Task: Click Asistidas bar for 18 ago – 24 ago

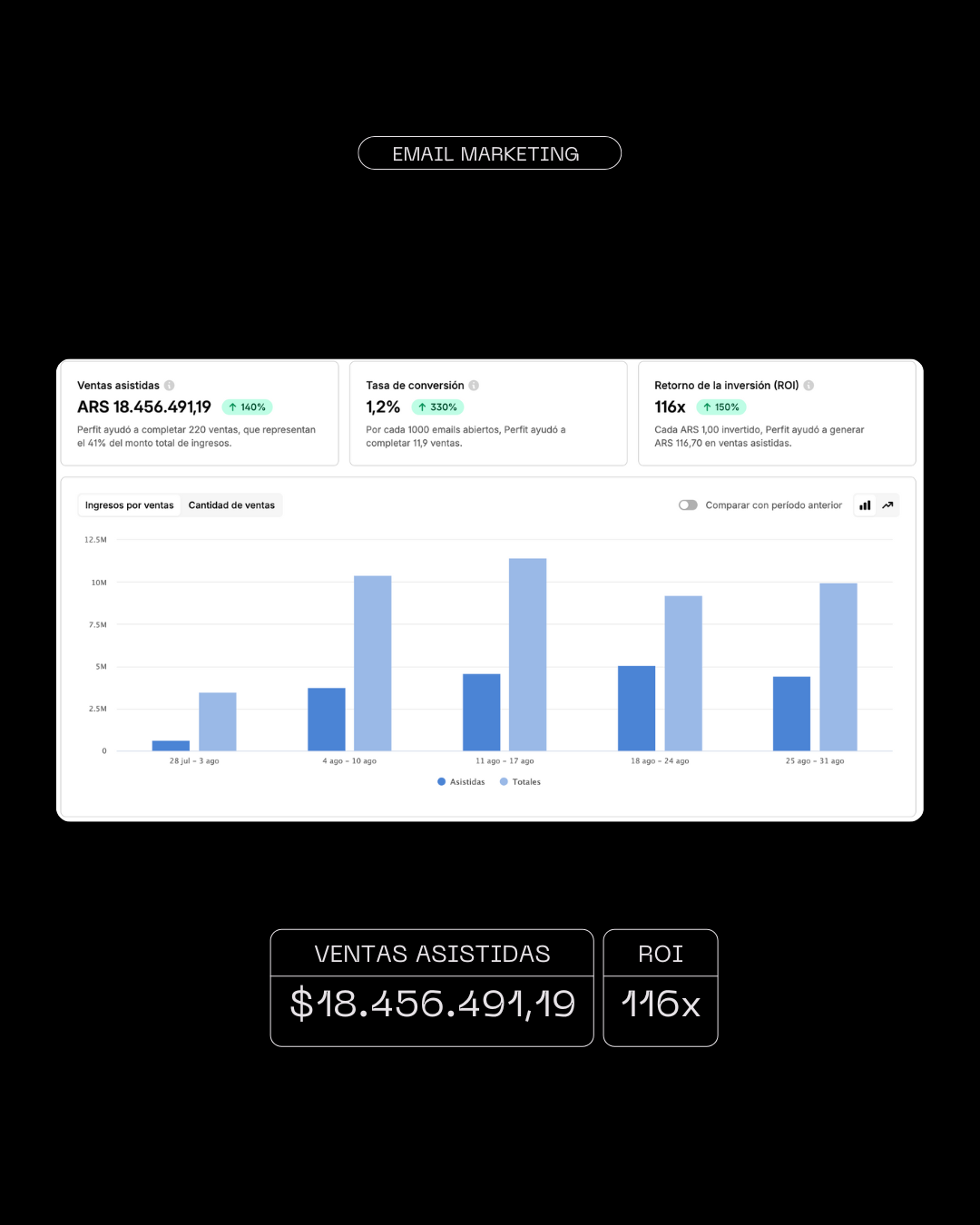Action: 636,708
